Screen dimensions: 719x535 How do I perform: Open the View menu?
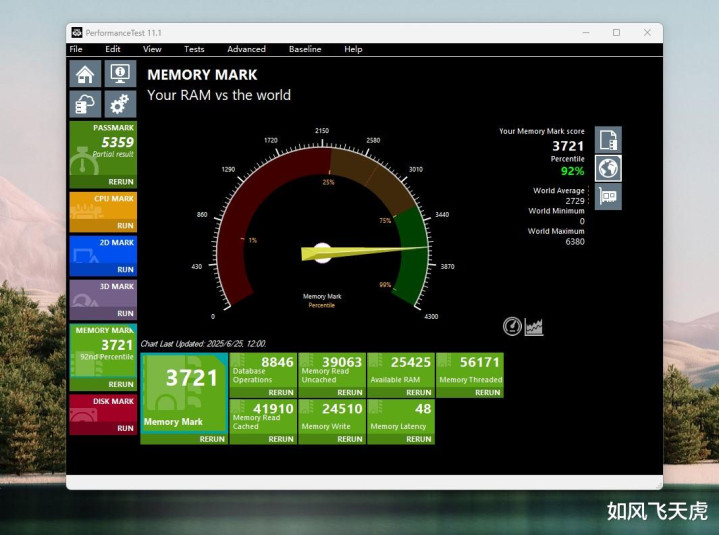pos(152,49)
